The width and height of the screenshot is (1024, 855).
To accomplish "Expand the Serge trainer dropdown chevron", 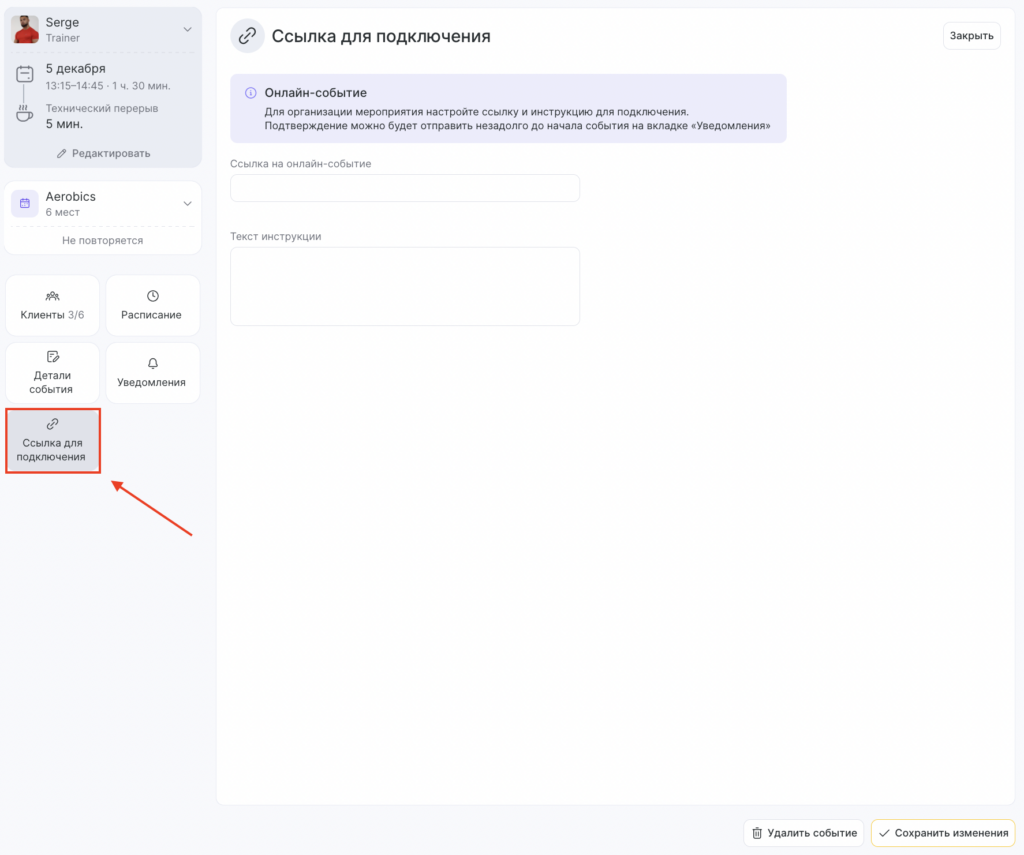I will (x=187, y=30).
